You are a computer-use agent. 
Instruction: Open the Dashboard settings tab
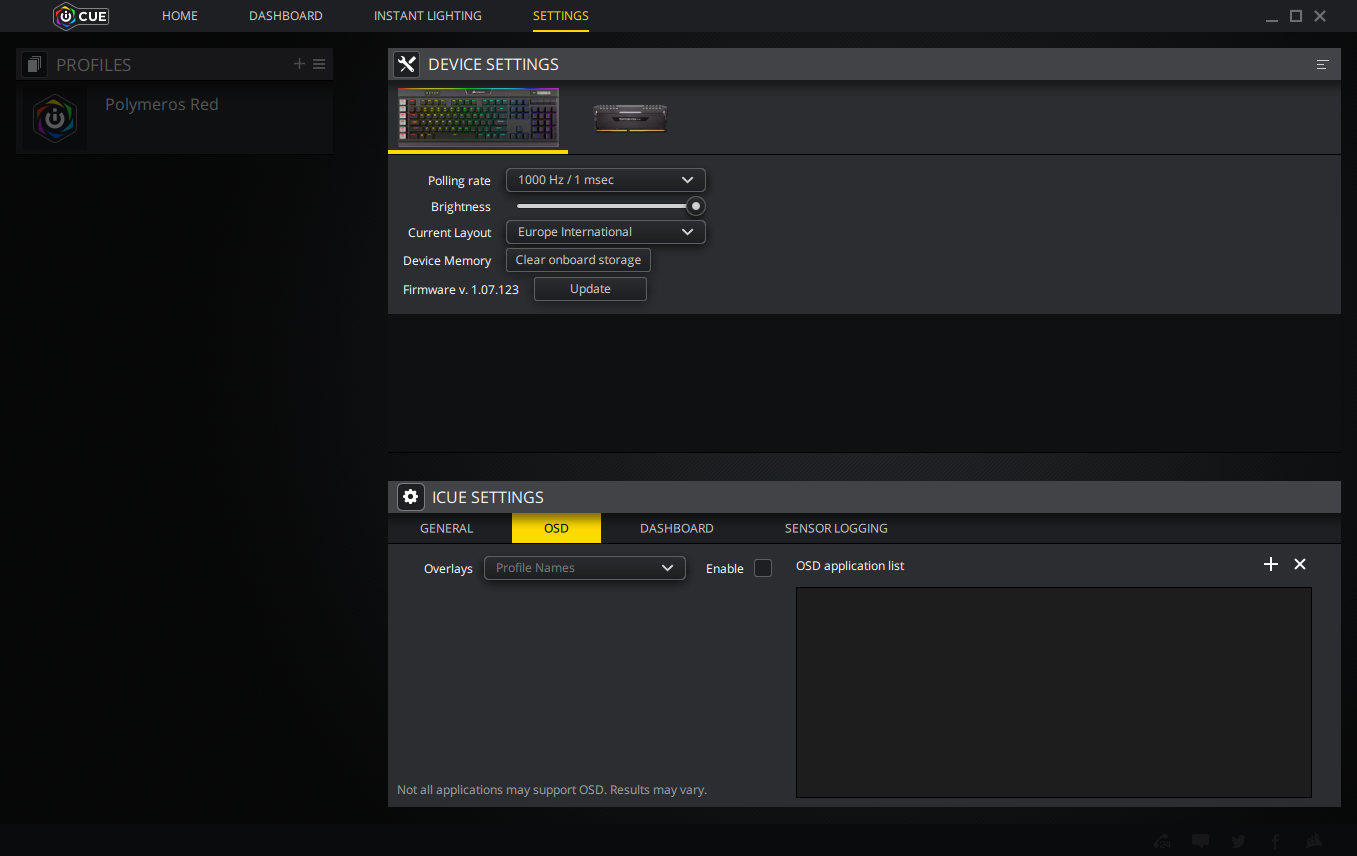[677, 528]
